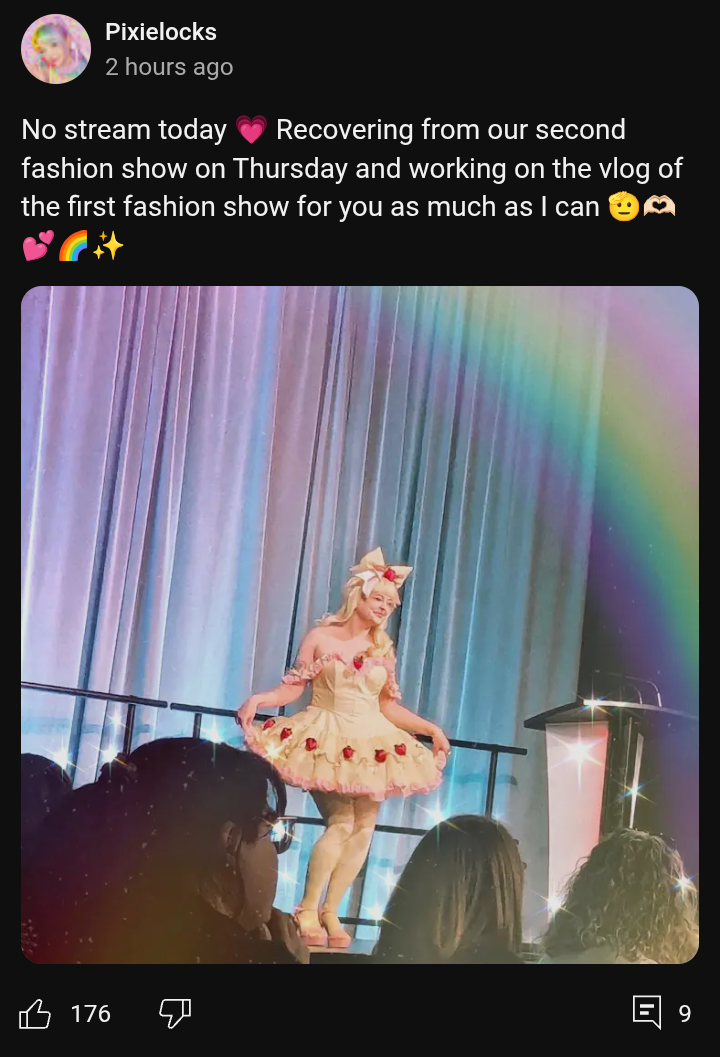Open the Pixielocks channel name link

160,32
